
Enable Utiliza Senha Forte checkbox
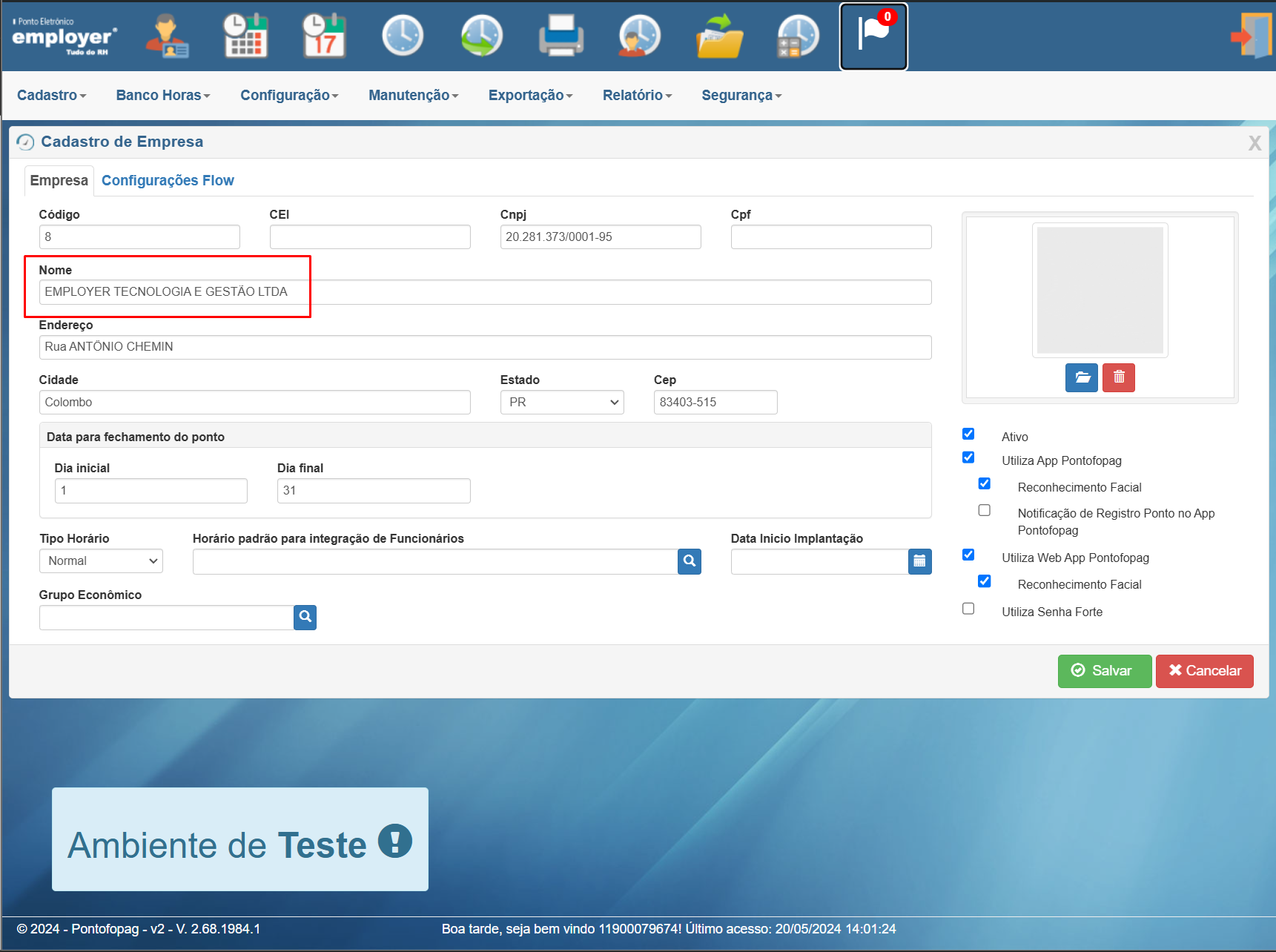click(968, 609)
